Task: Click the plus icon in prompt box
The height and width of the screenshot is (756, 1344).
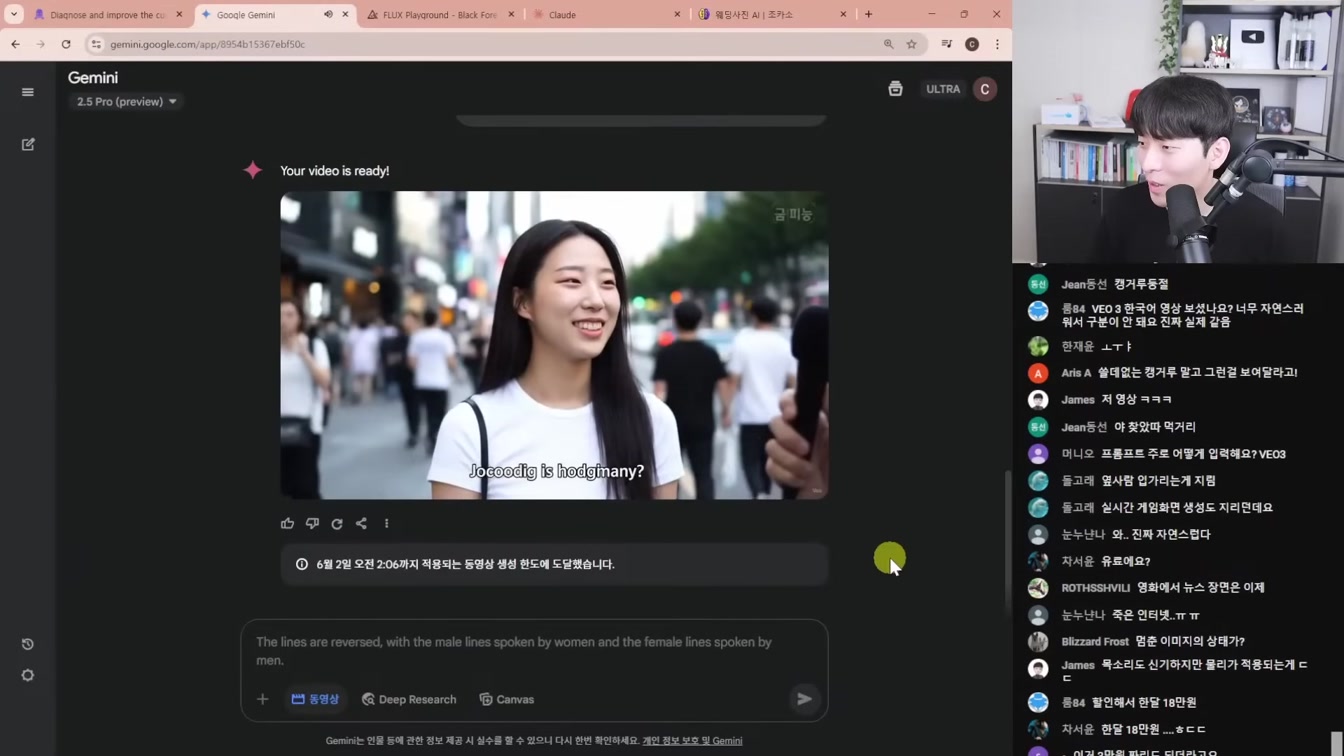Action: click(263, 699)
